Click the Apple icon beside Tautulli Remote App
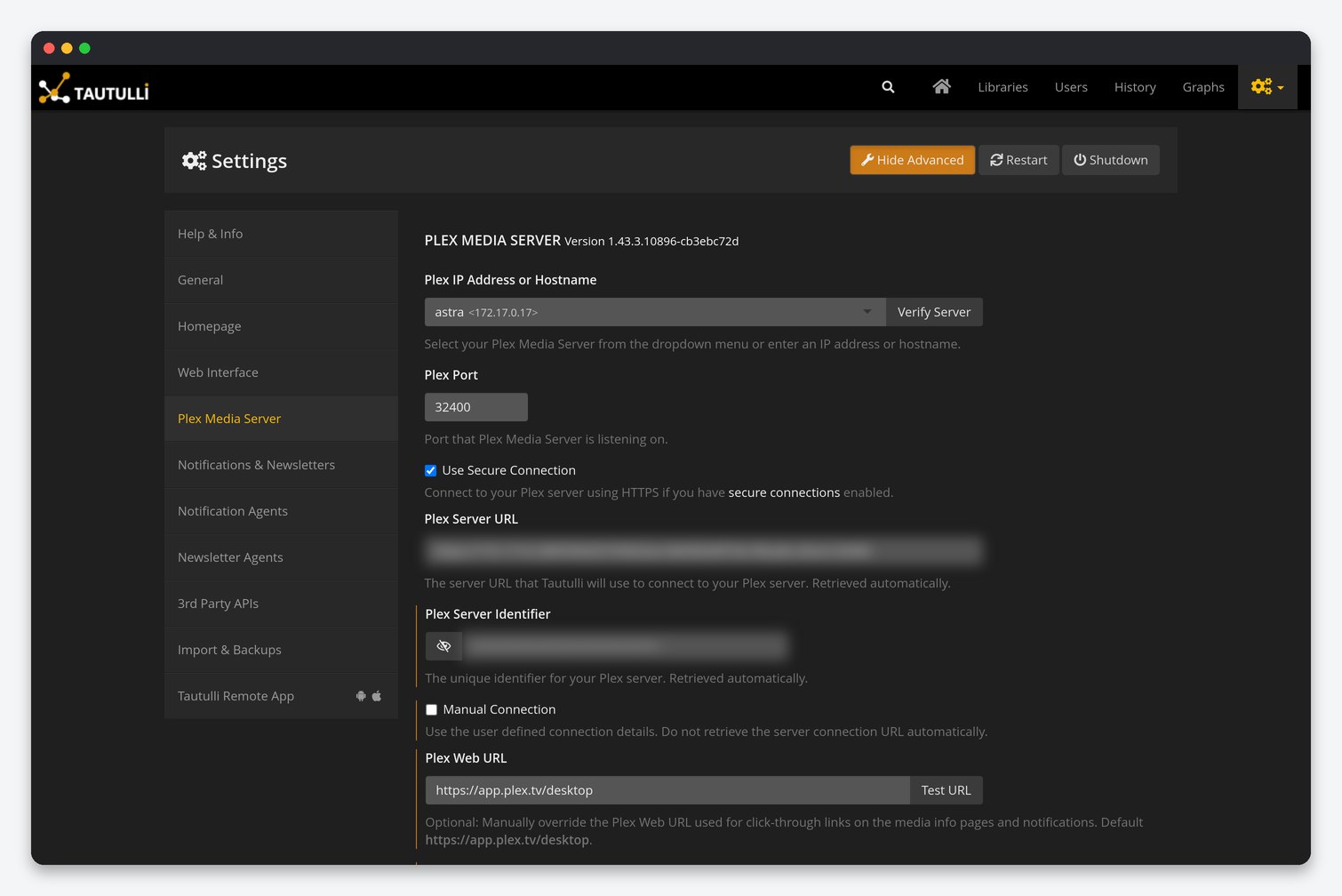 [377, 696]
